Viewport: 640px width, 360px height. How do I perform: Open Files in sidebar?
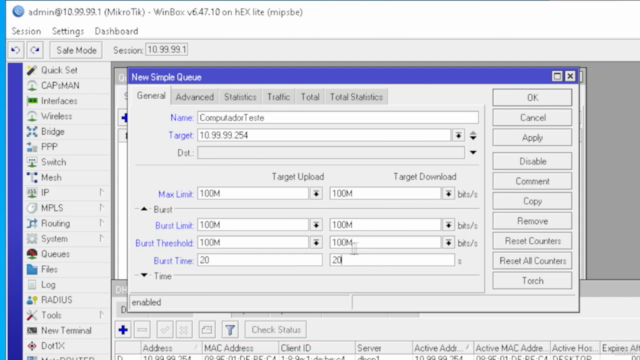click(x=49, y=269)
